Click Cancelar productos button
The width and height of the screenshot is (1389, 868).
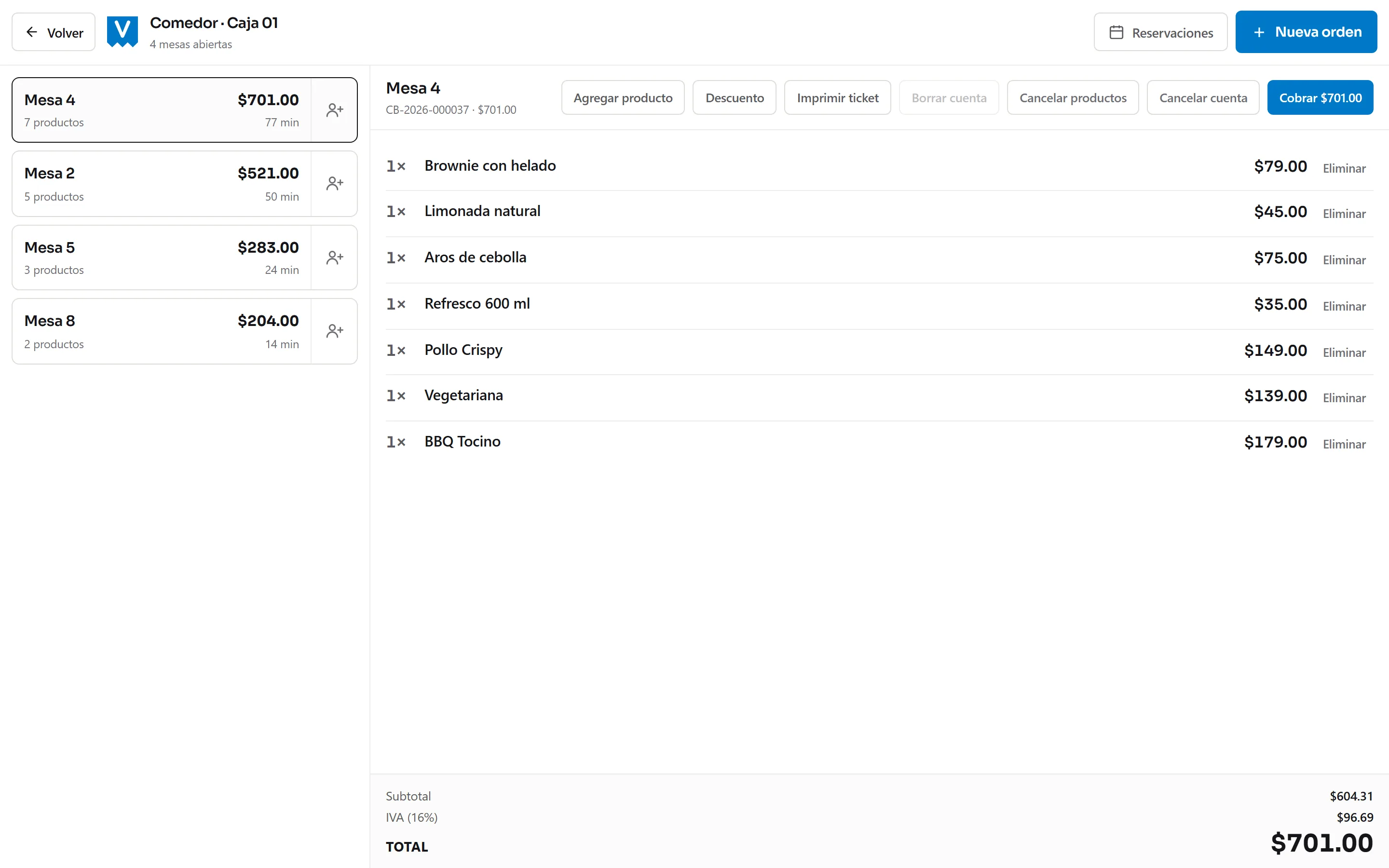1073,97
